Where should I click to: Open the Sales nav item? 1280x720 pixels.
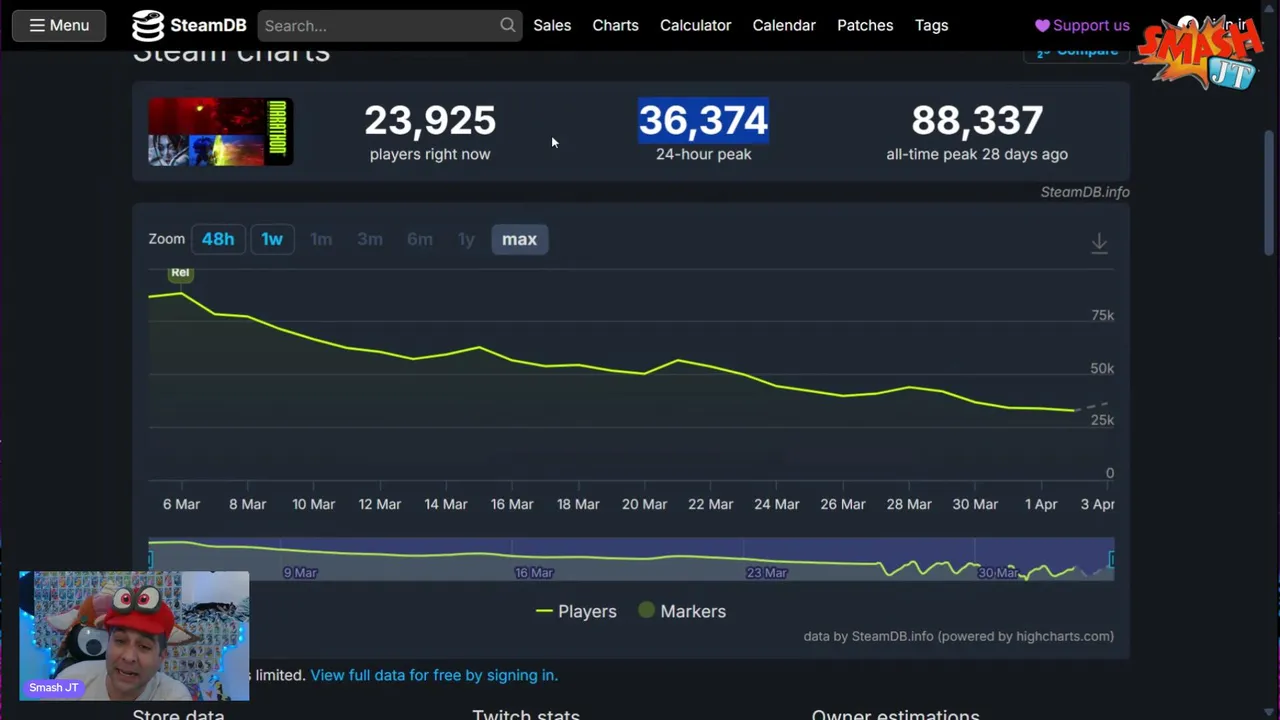552,25
